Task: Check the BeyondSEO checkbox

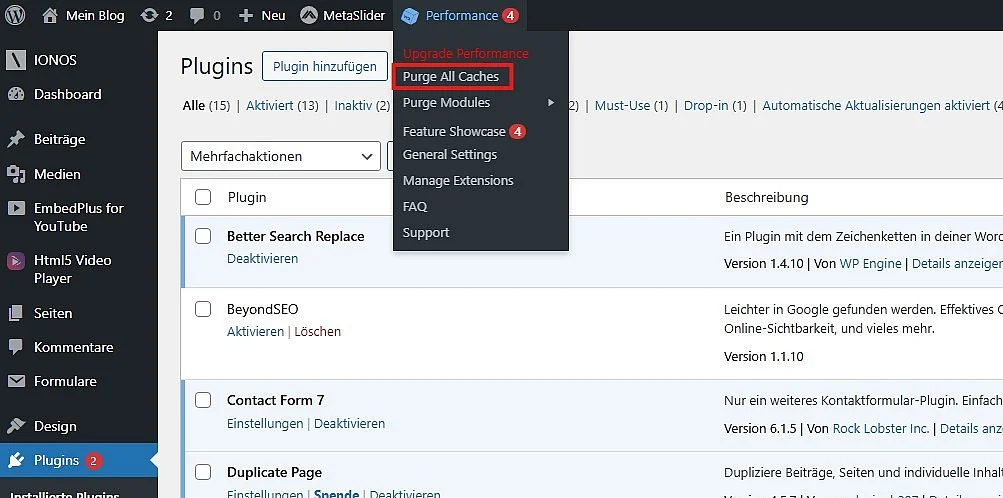Action: (x=203, y=309)
